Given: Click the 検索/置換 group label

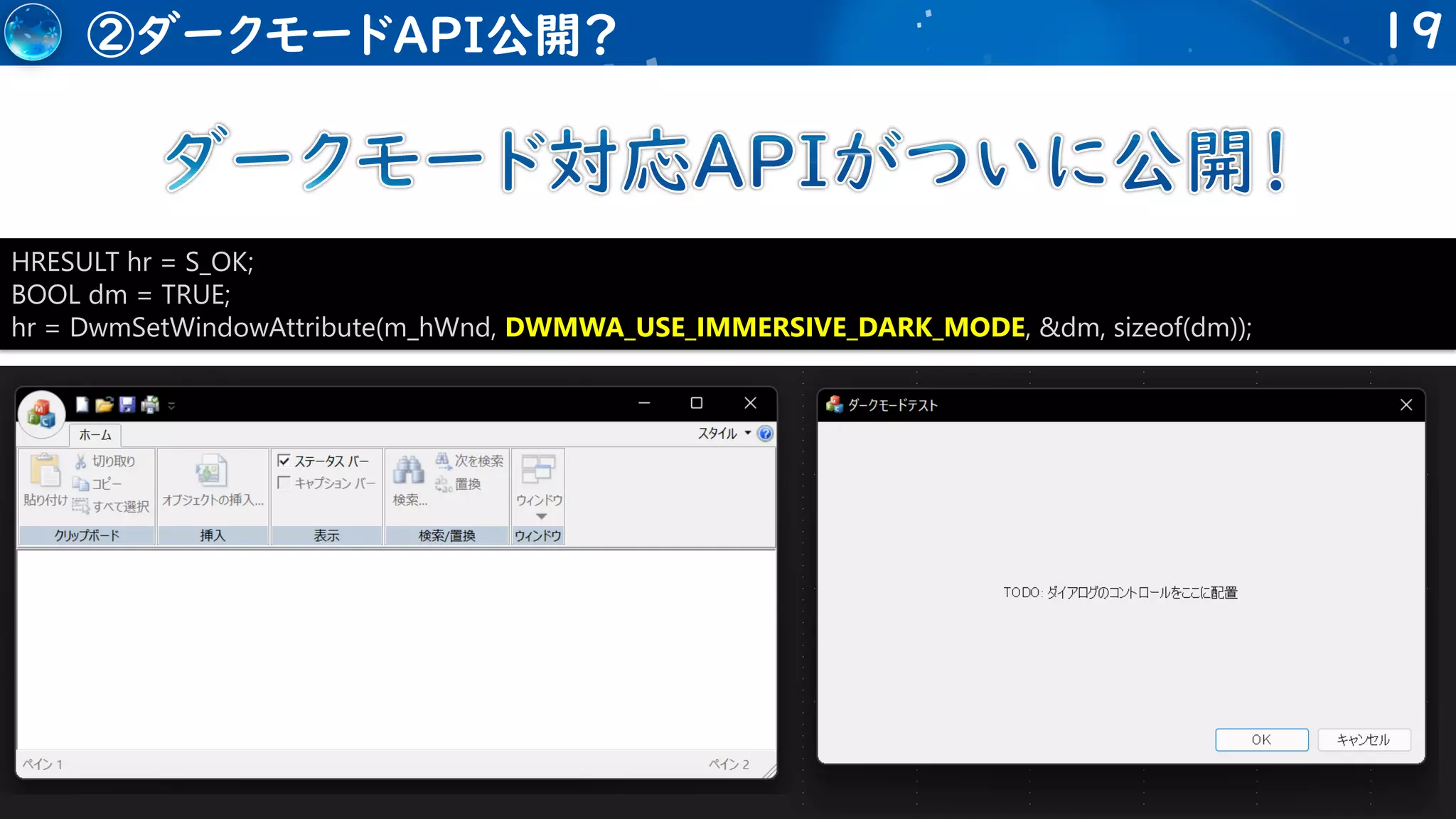Looking at the screenshot, I should [447, 535].
